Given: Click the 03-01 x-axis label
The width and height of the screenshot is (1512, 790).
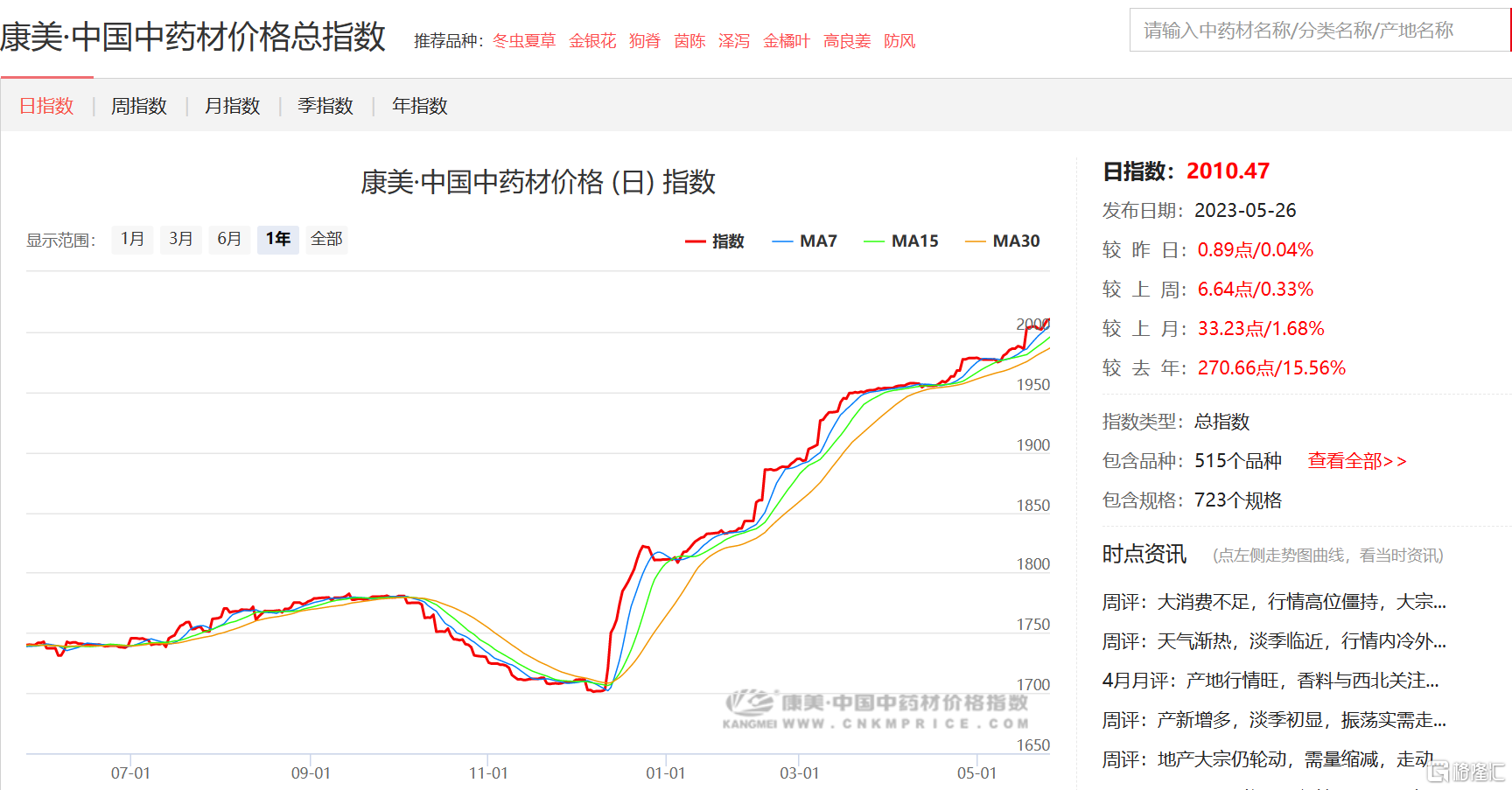Looking at the screenshot, I should point(800,773).
